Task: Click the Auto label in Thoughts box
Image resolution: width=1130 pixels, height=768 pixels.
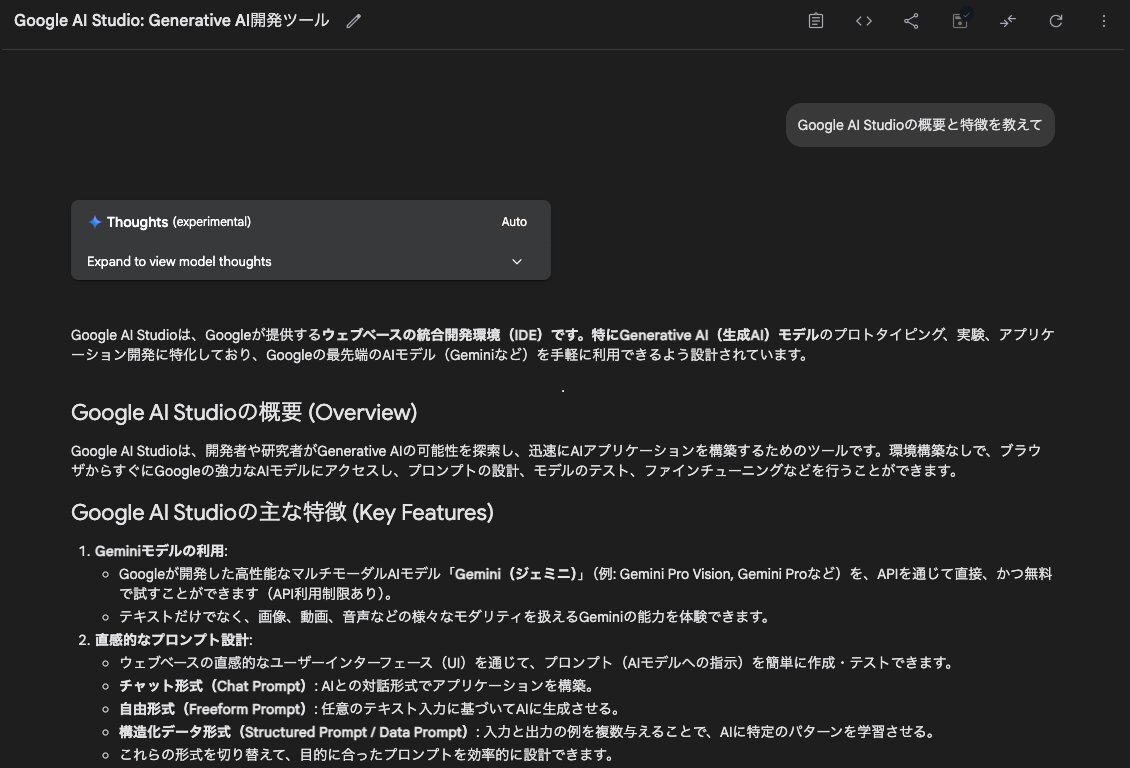Action: pyautogui.click(x=514, y=222)
